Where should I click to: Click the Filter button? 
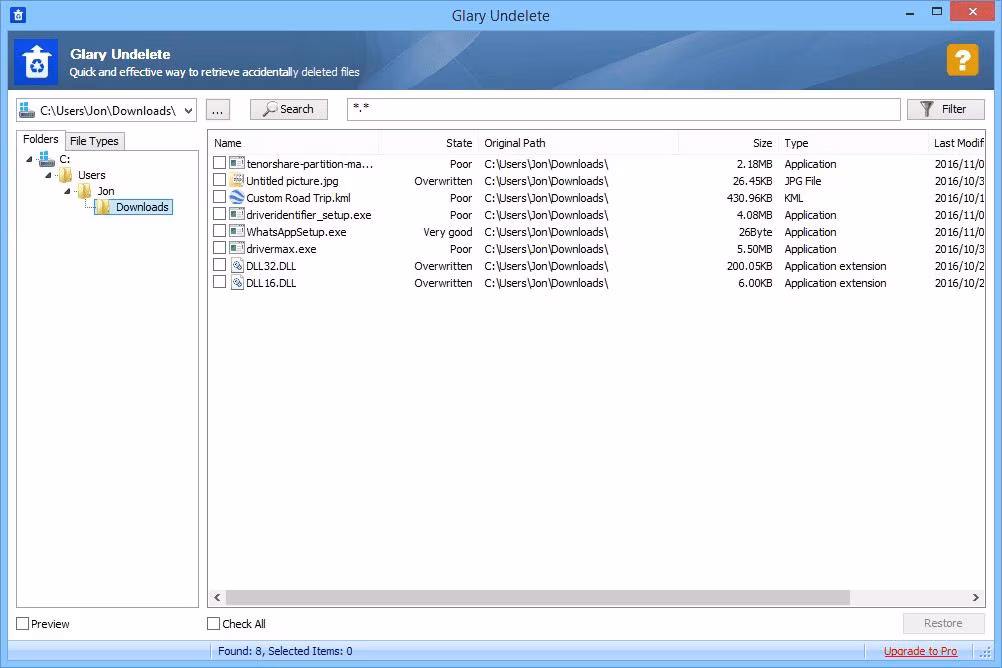946,109
